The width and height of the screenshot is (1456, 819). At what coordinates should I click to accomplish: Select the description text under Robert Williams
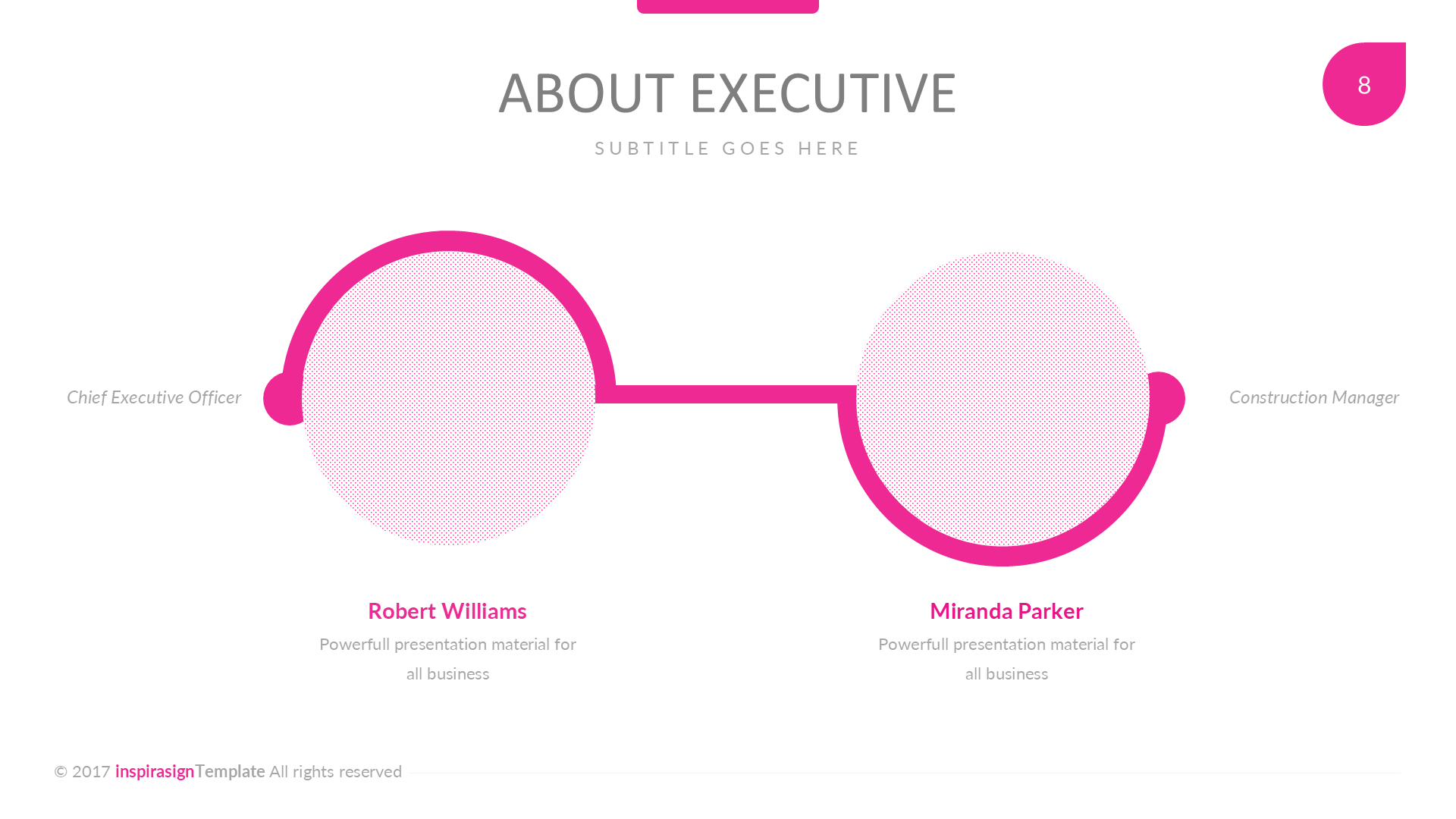447,658
